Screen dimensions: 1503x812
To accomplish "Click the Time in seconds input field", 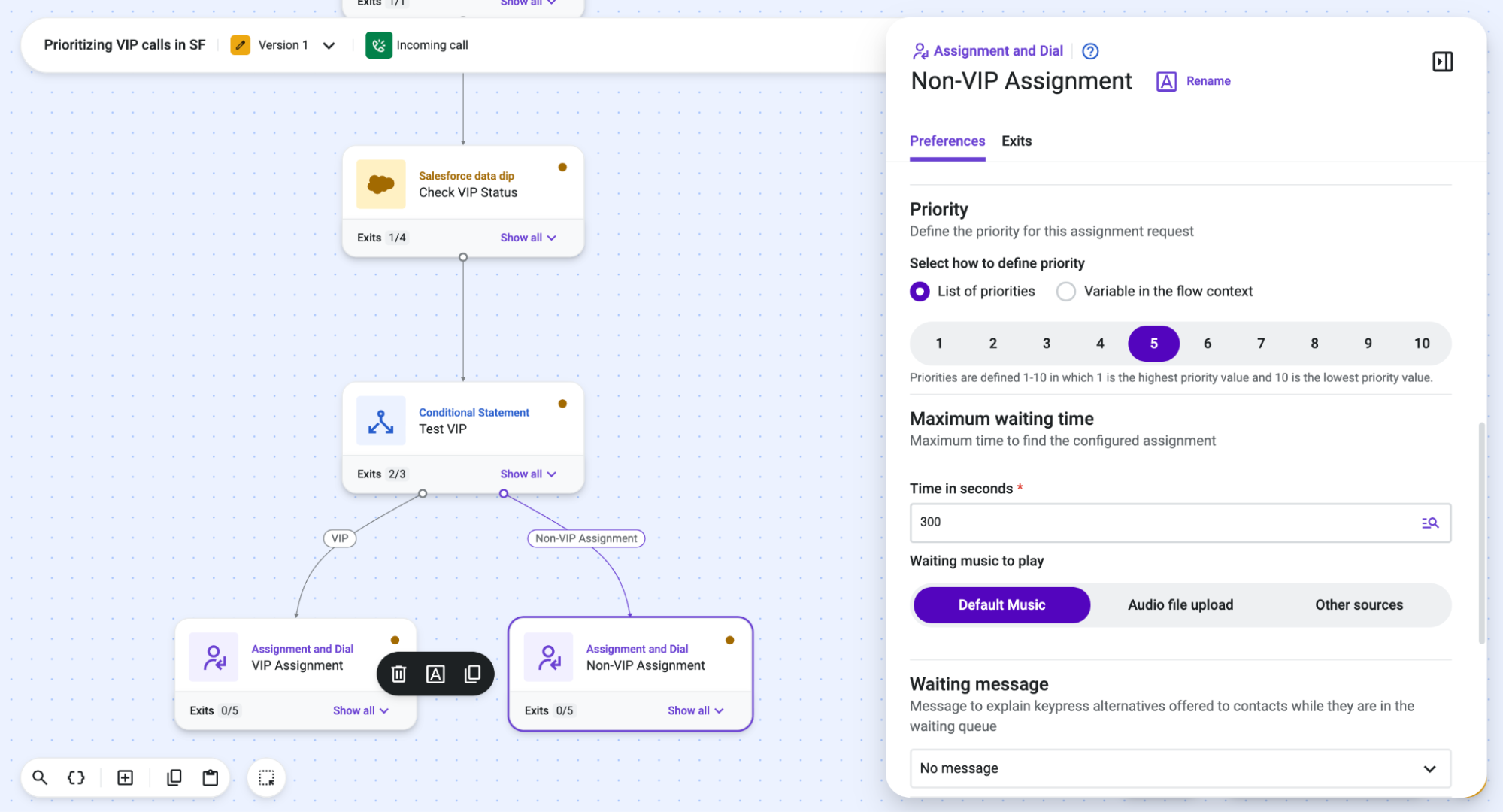I will (x=1180, y=523).
